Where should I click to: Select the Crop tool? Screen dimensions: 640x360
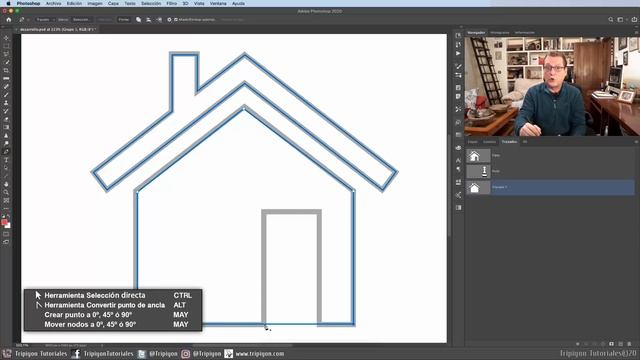point(6,71)
